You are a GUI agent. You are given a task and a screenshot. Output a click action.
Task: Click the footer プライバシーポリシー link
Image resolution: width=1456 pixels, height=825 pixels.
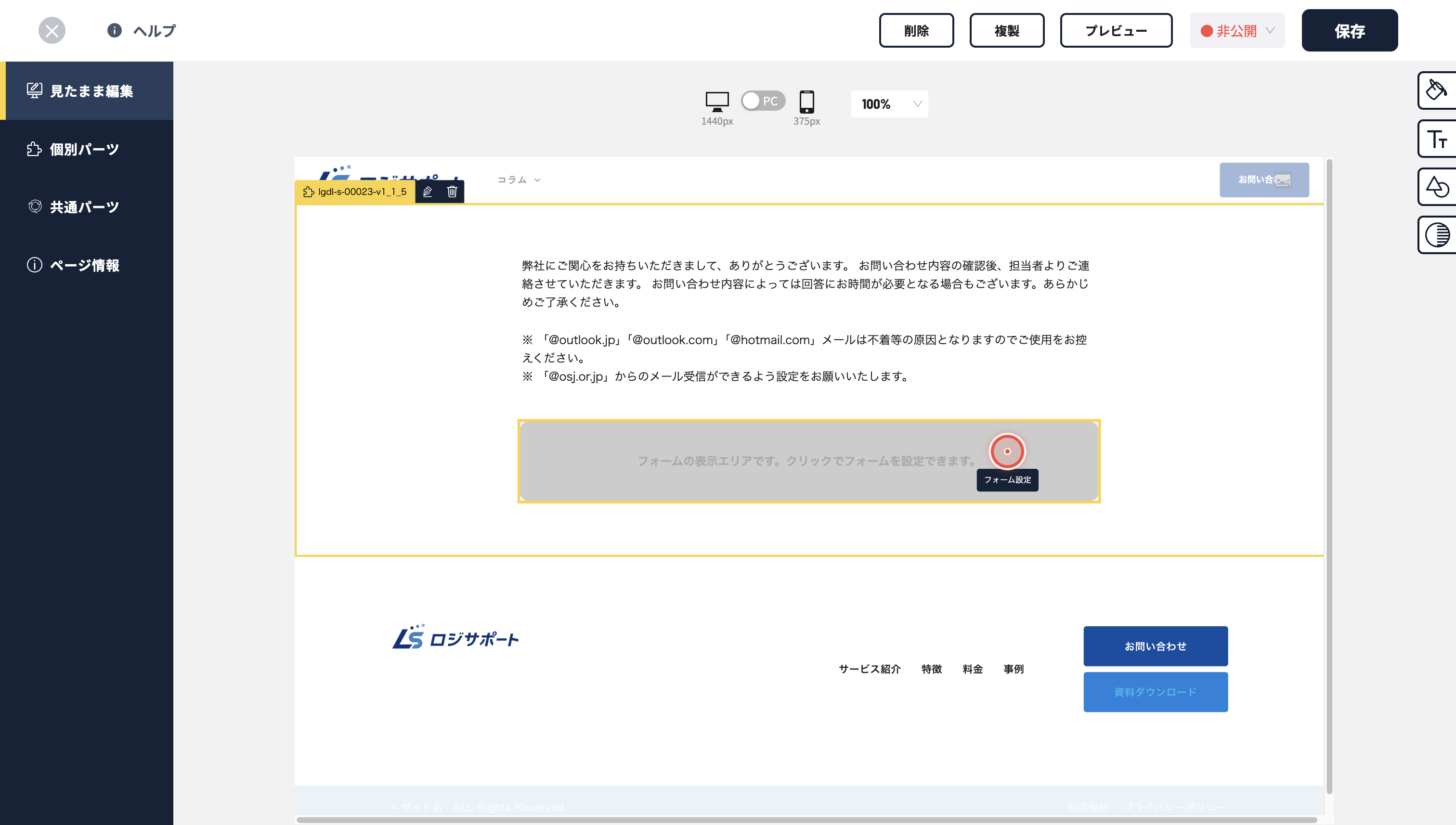[x=1174, y=807]
